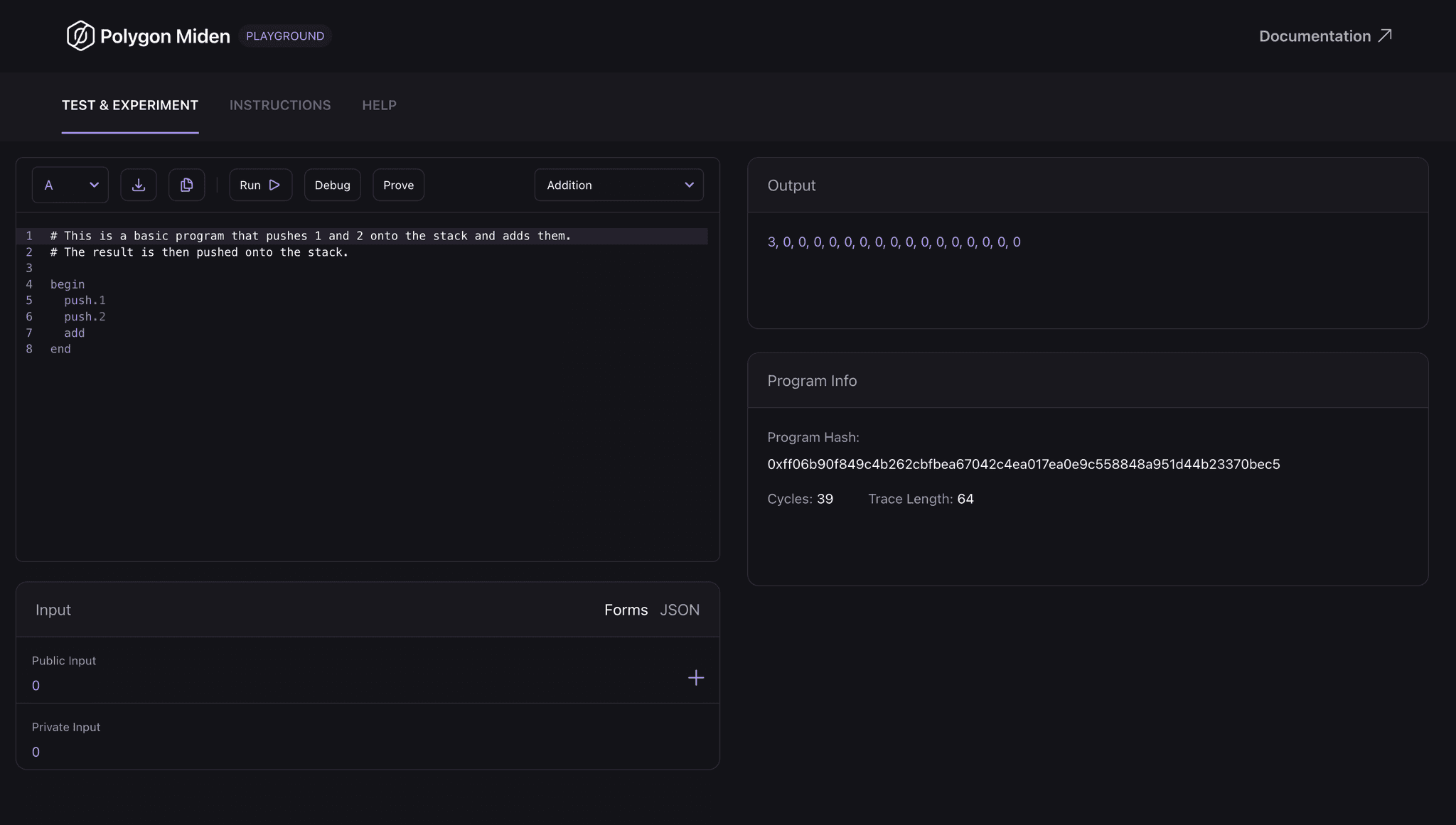Click the Private Input value field
The height and width of the screenshot is (825, 1456).
(x=36, y=752)
